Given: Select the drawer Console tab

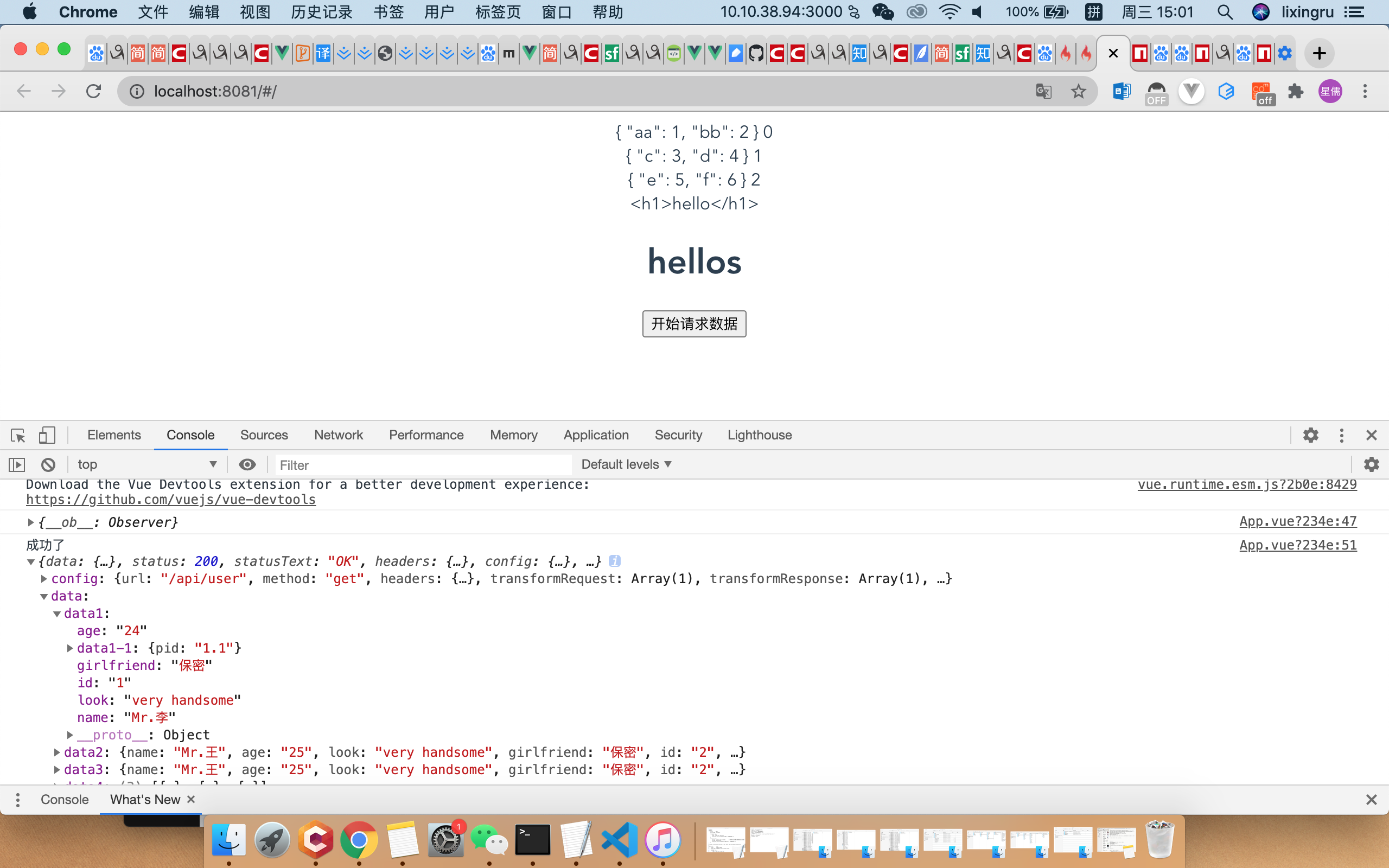Looking at the screenshot, I should click(64, 799).
